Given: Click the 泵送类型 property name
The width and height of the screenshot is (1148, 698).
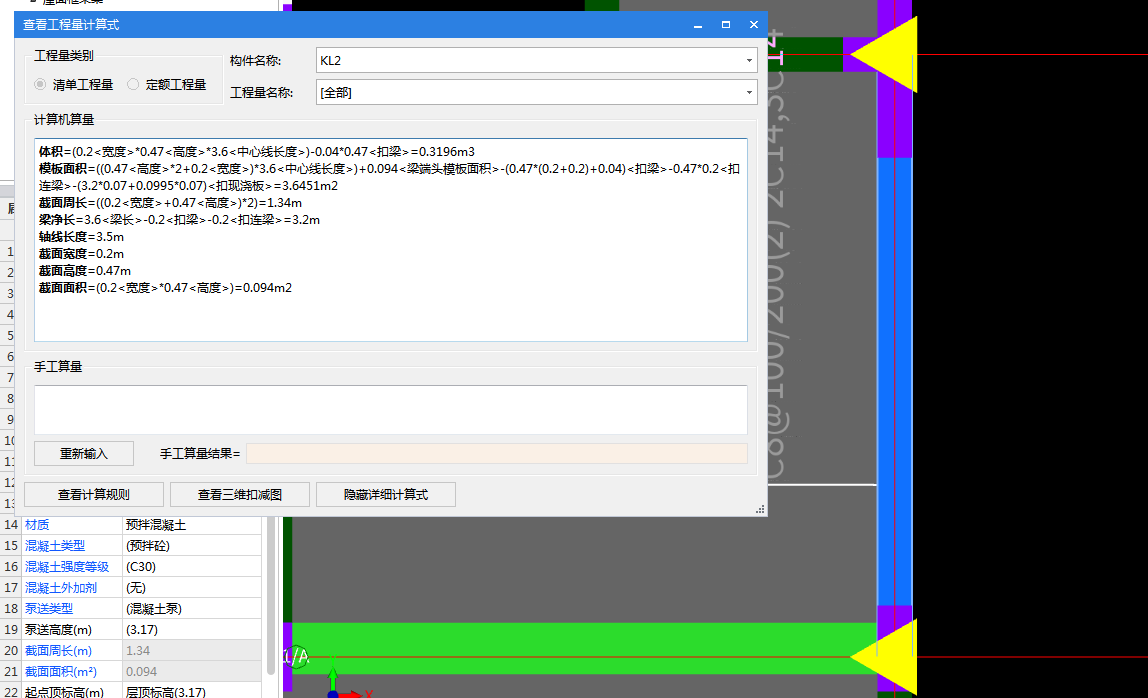Looking at the screenshot, I should click(49, 608).
